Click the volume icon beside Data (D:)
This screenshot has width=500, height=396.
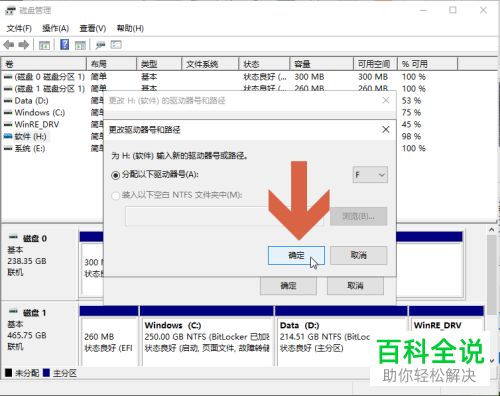[x=8, y=101]
